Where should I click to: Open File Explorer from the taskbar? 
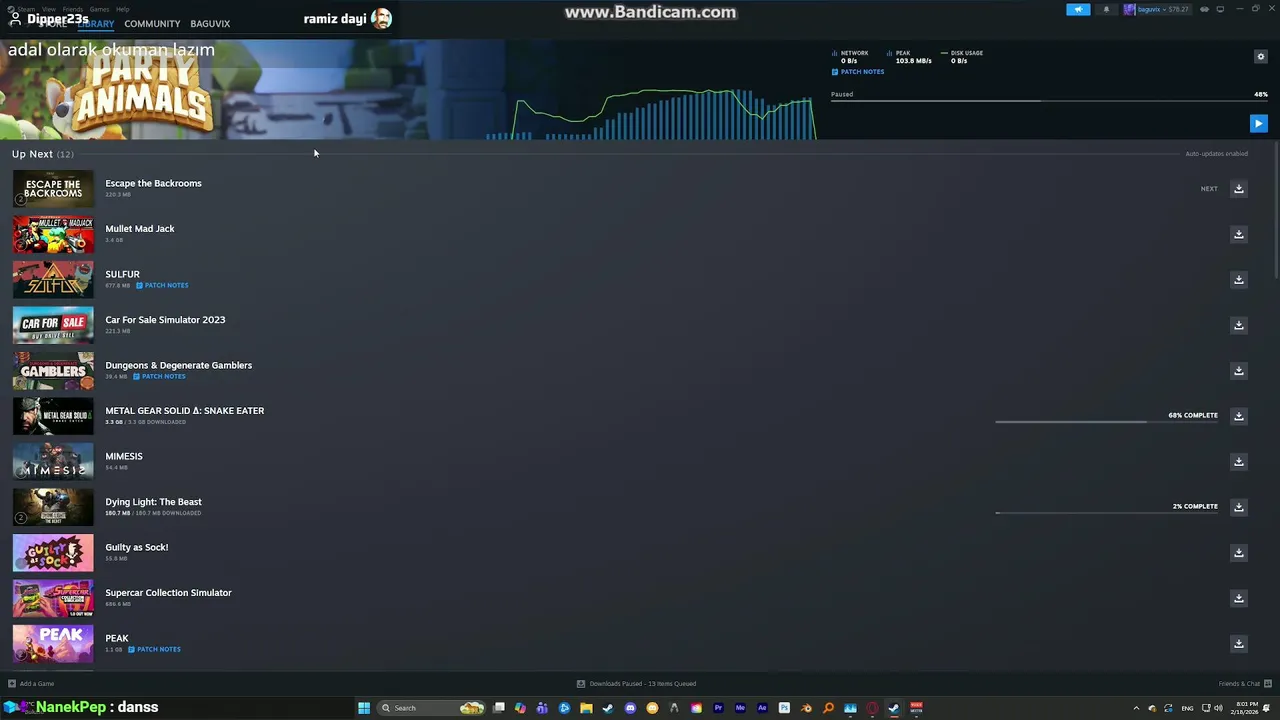click(586, 708)
